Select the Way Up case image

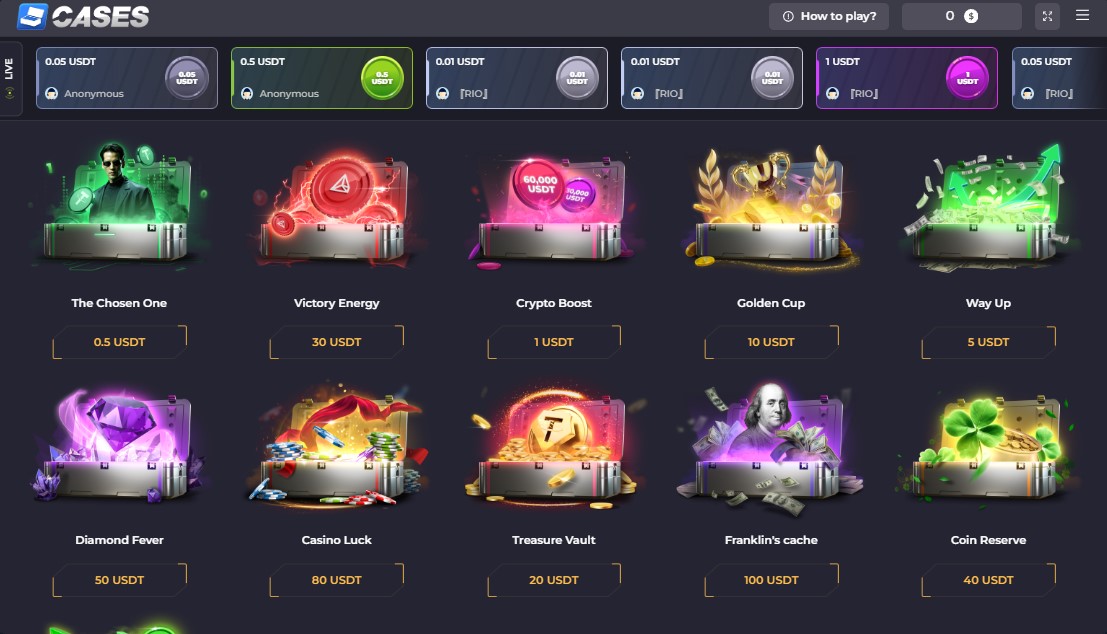(x=988, y=208)
